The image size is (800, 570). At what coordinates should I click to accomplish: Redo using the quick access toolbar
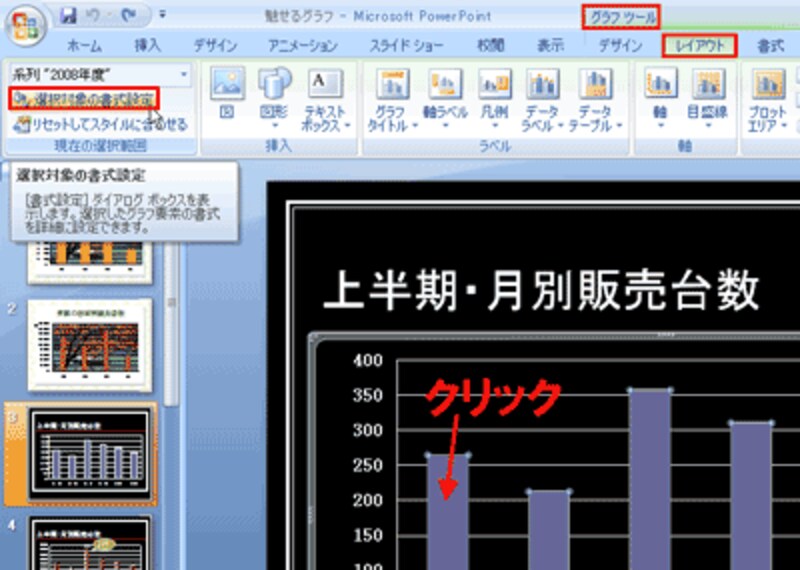[x=129, y=16]
